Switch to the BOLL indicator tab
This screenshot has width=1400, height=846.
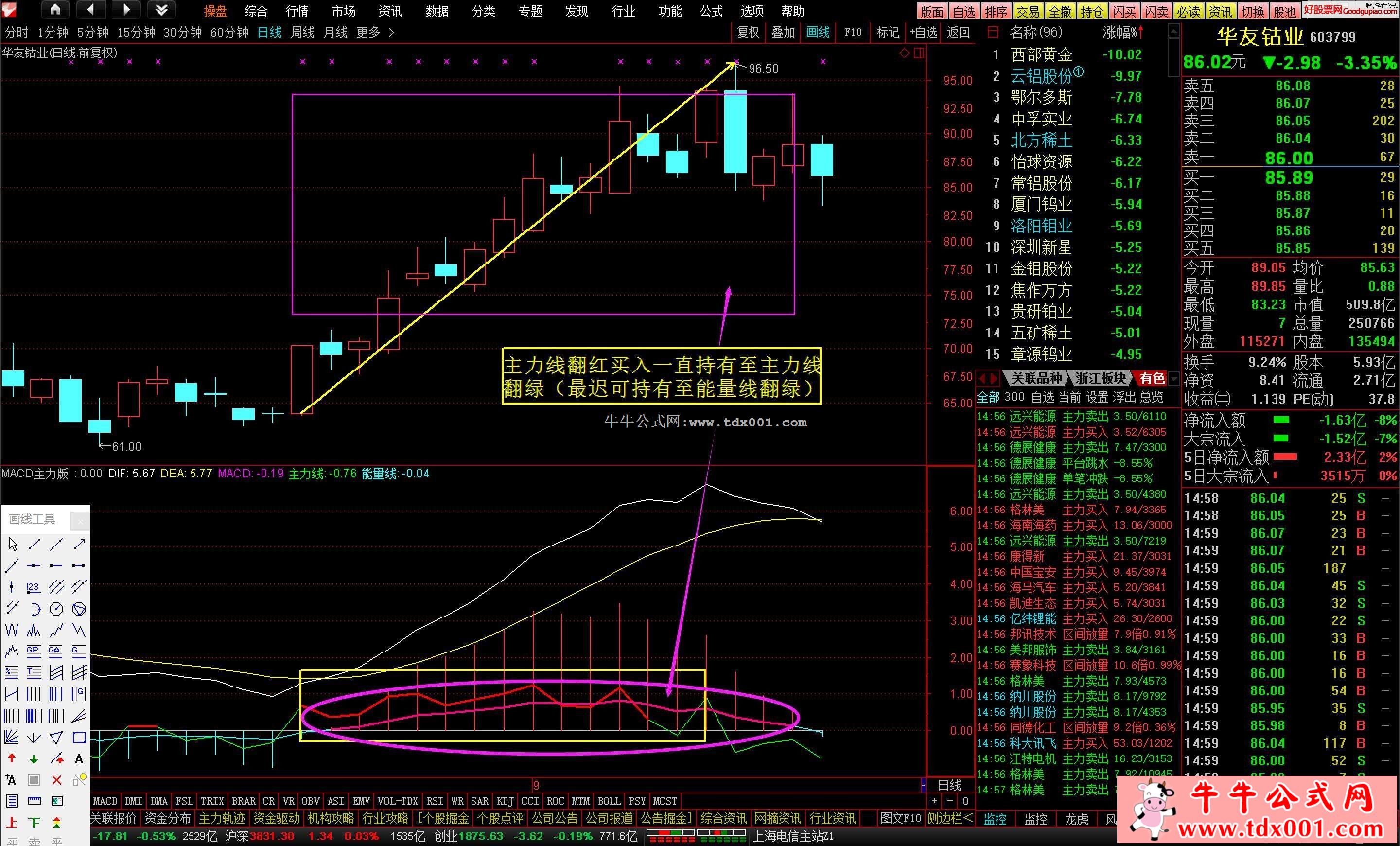[609, 801]
